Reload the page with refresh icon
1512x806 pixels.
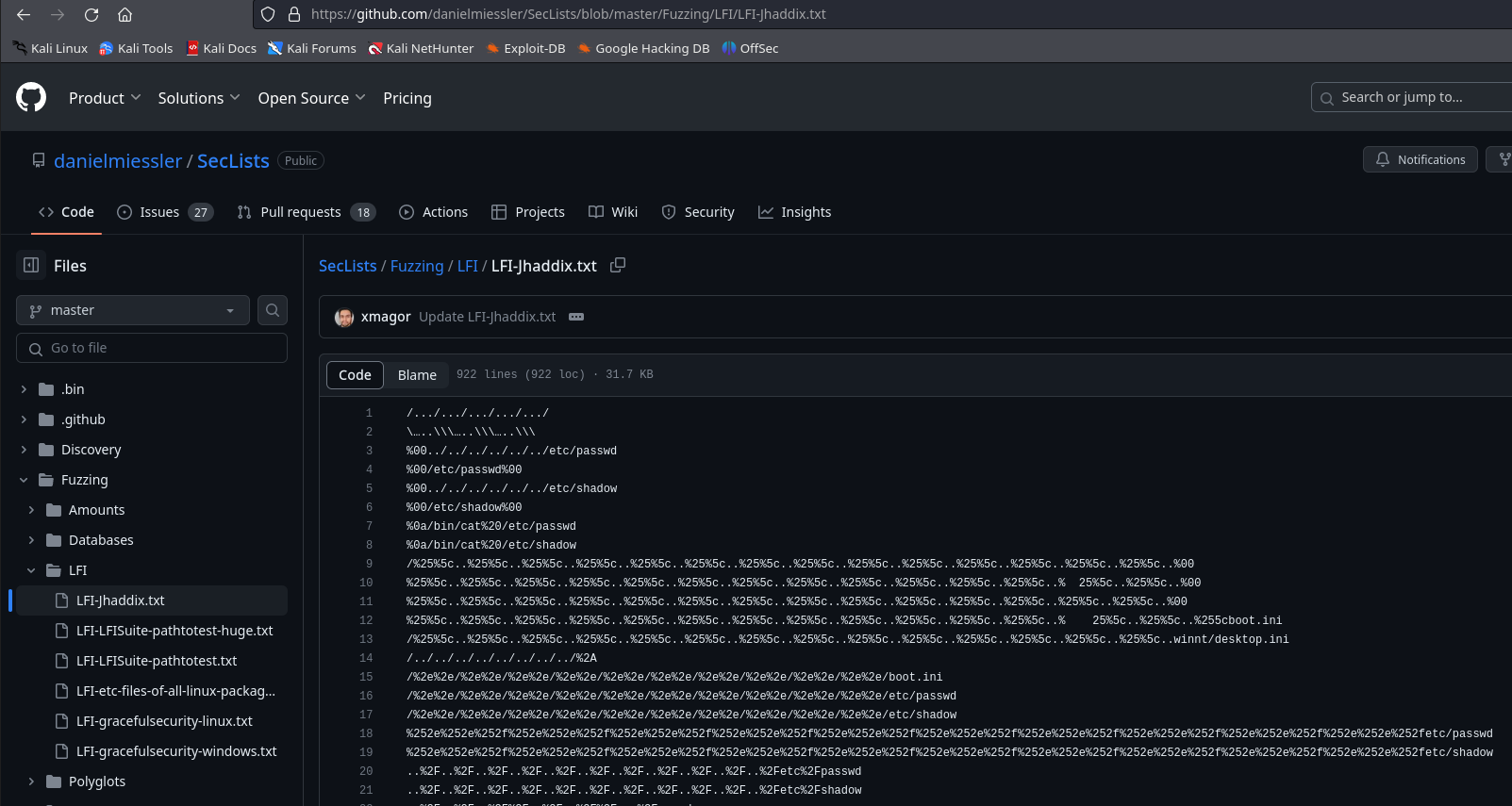[91, 14]
